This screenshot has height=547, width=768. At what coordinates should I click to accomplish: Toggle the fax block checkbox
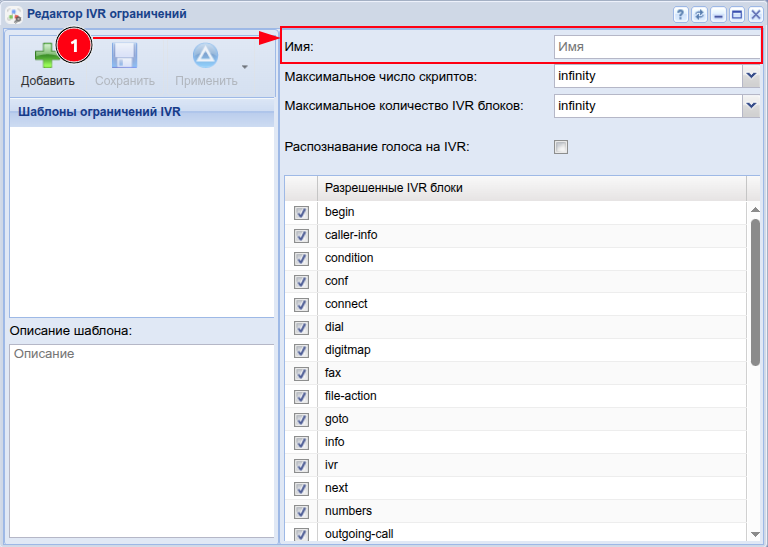click(301, 374)
